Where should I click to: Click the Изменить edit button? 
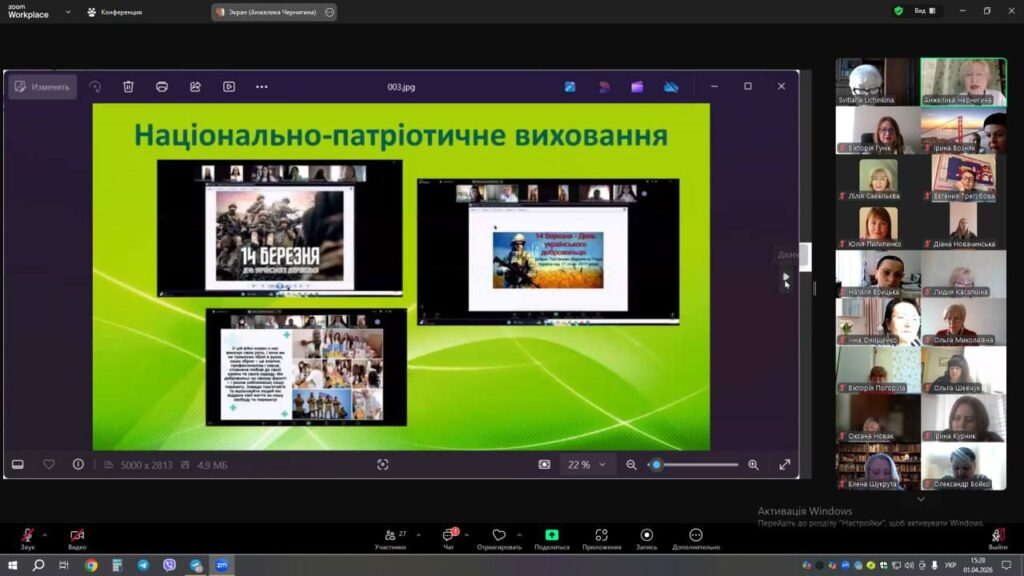[42, 87]
